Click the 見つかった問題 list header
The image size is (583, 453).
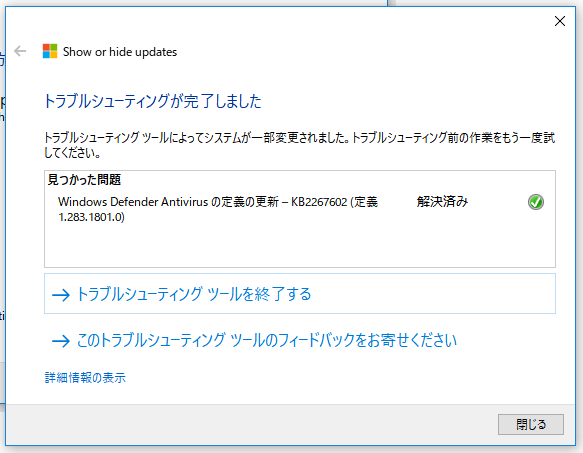[x=84, y=180]
